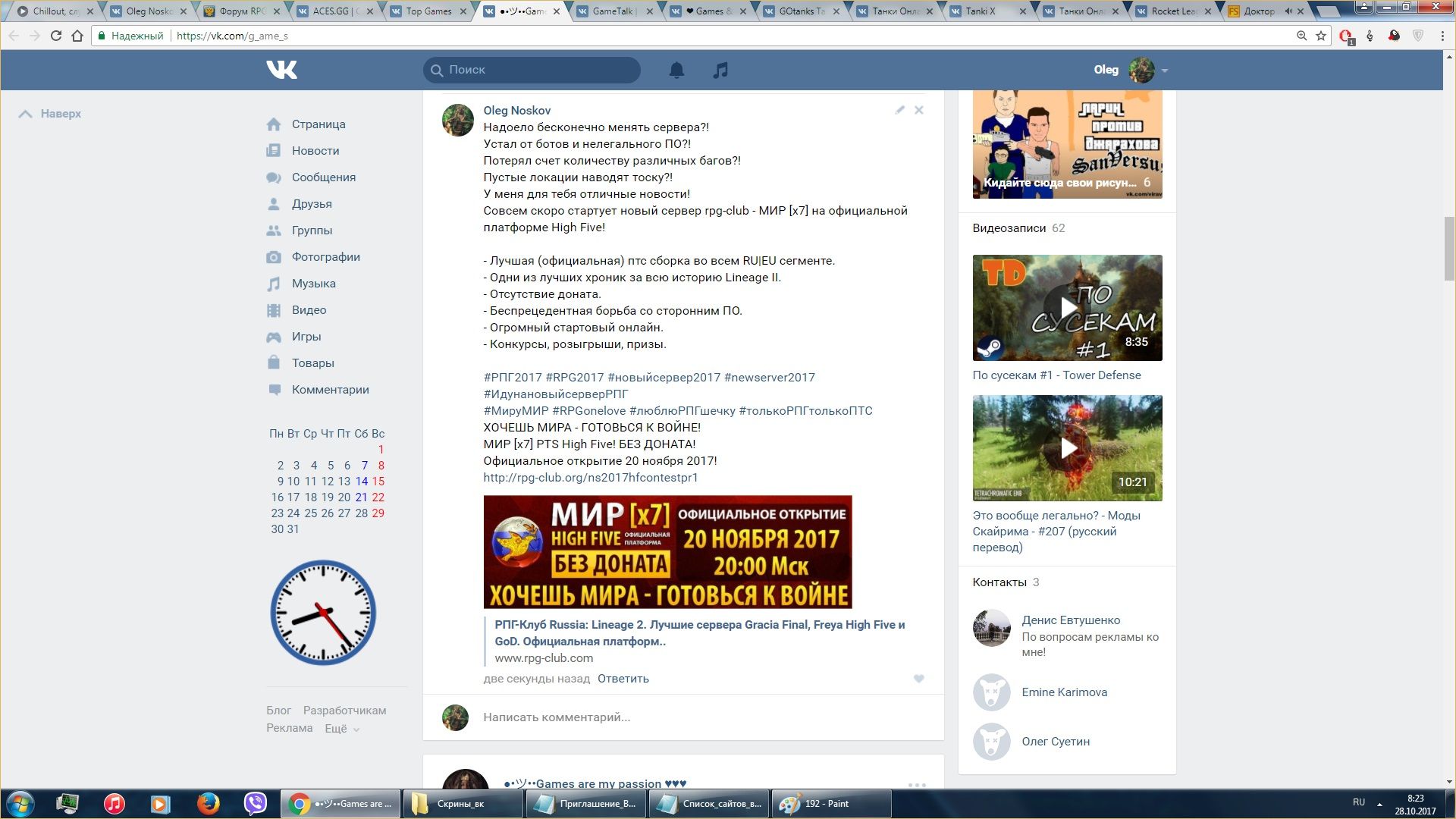Viewport: 1456px width, 819px height.
Task: Mute the Доктор tab audio icon
Action: coord(1288,11)
